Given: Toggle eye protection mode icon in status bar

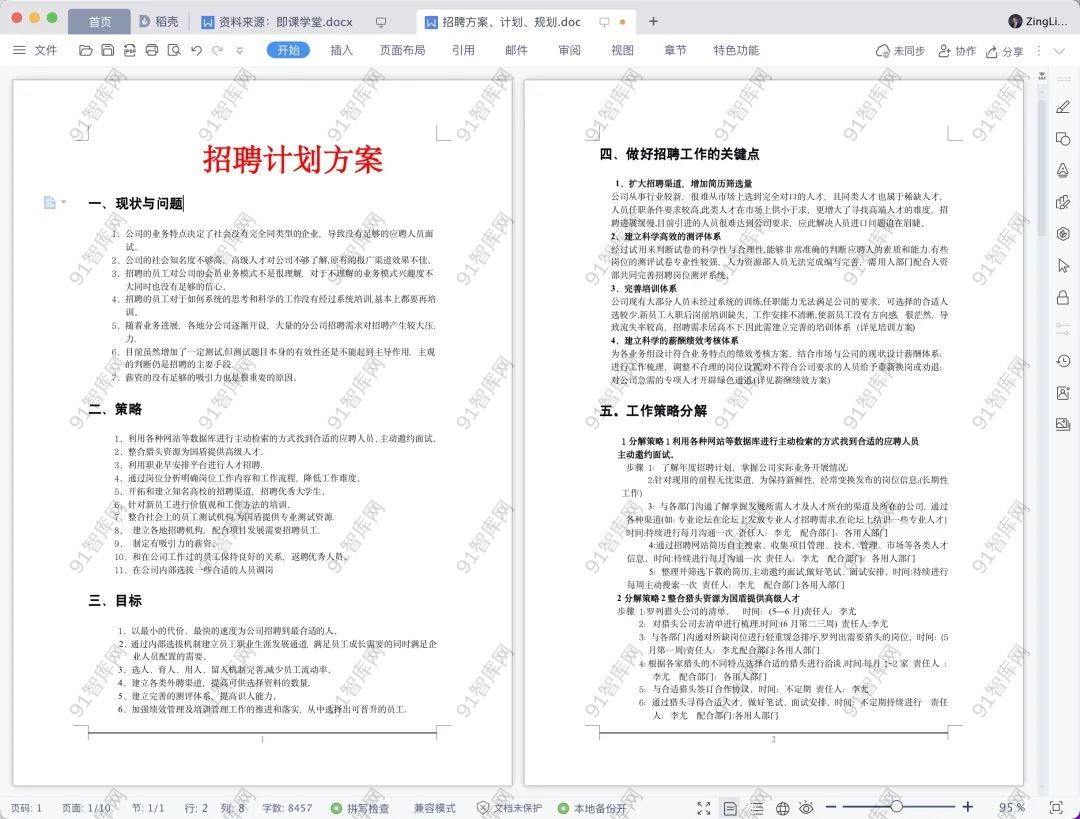Looking at the screenshot, I should pyautogui.click(x=806, y=808).
